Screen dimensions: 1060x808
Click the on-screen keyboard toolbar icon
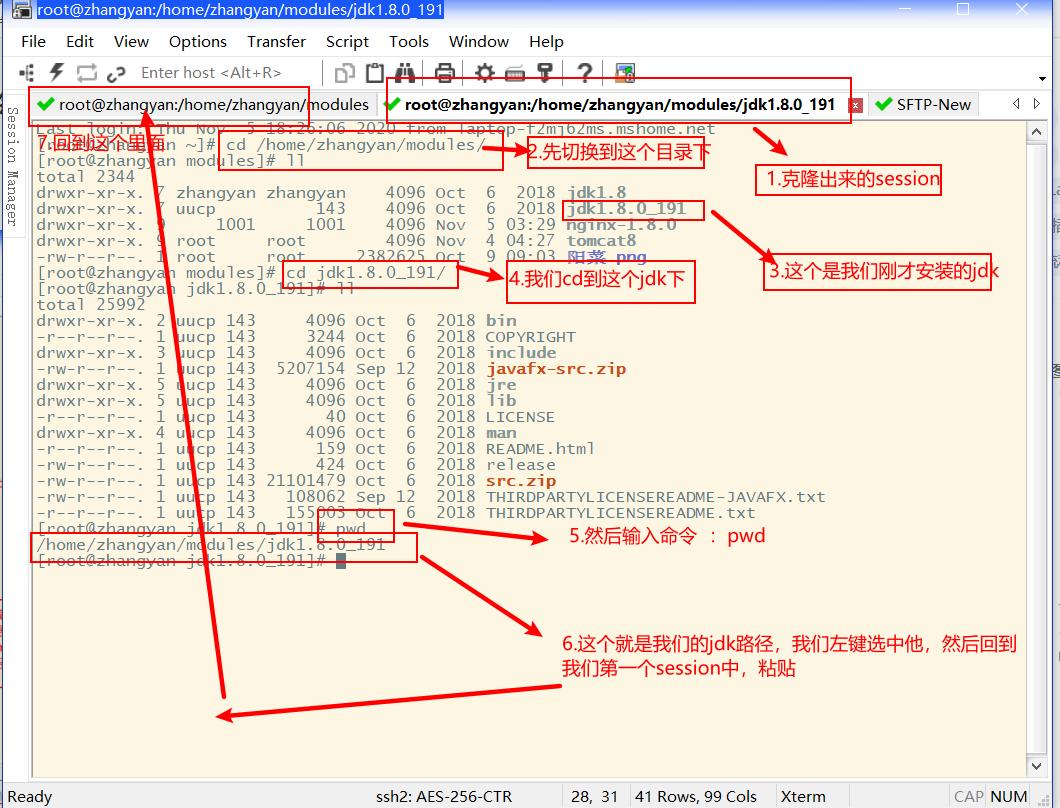point(517,72)
